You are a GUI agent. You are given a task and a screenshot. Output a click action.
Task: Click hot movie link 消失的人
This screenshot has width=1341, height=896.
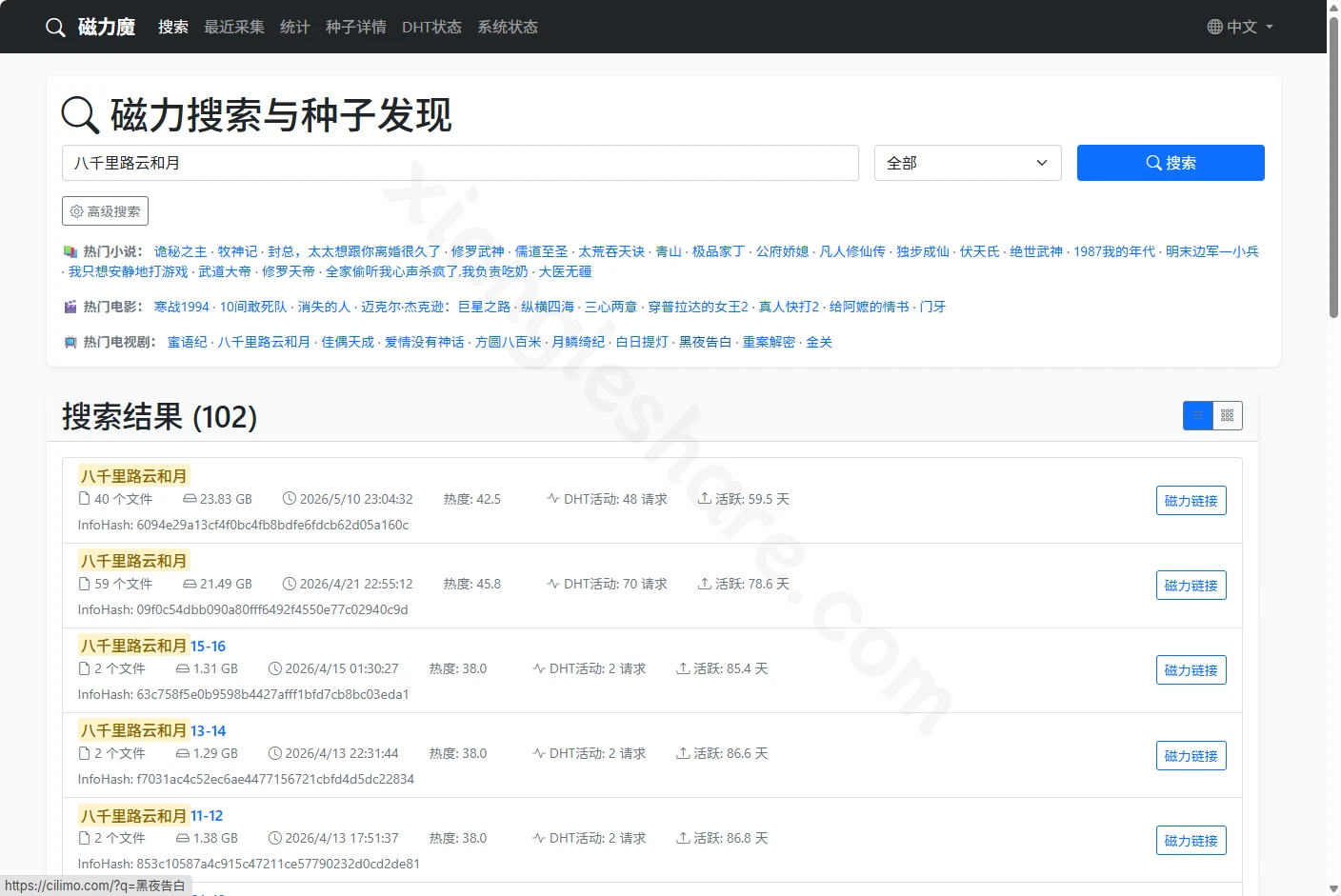[x=324, y=307]
